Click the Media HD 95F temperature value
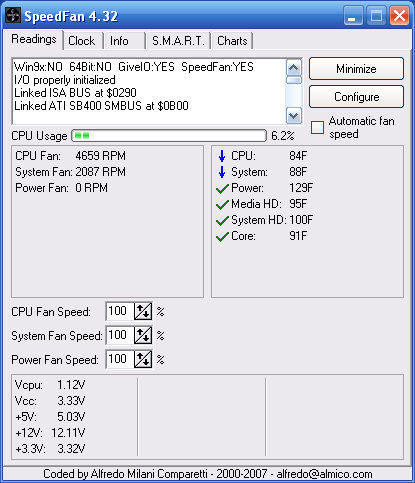Image resolution: width=415 pixels, height=483 pixels. click(298, 204)
